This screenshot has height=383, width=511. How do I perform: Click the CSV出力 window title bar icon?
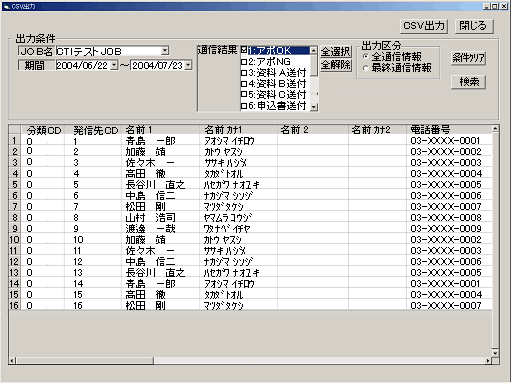[x=7, y=6]
